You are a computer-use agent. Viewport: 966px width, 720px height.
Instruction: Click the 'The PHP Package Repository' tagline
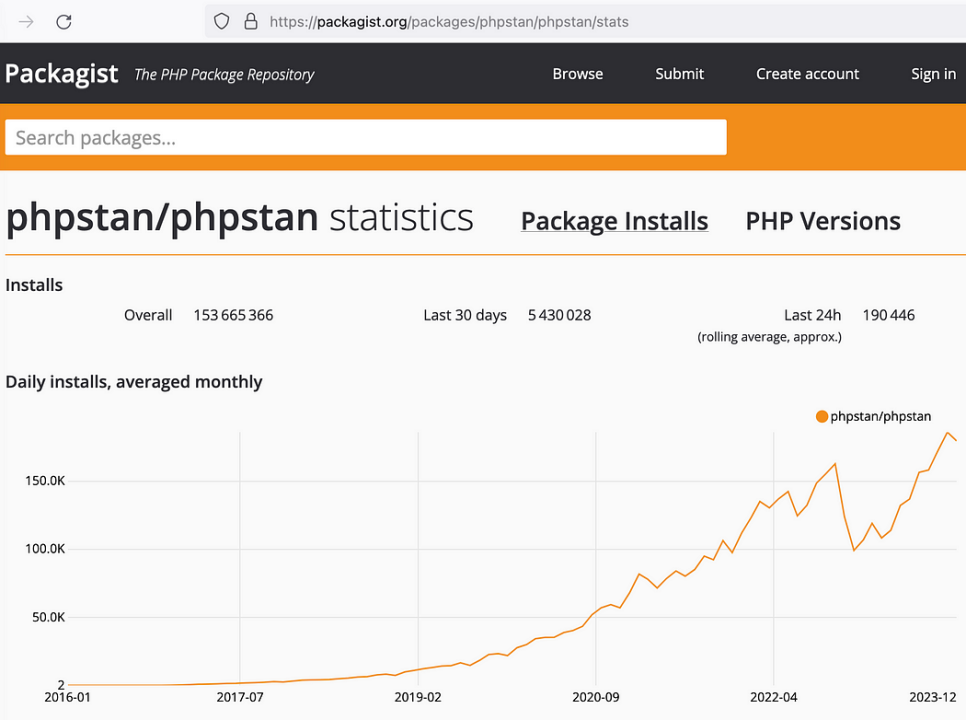tap(224, 75)
